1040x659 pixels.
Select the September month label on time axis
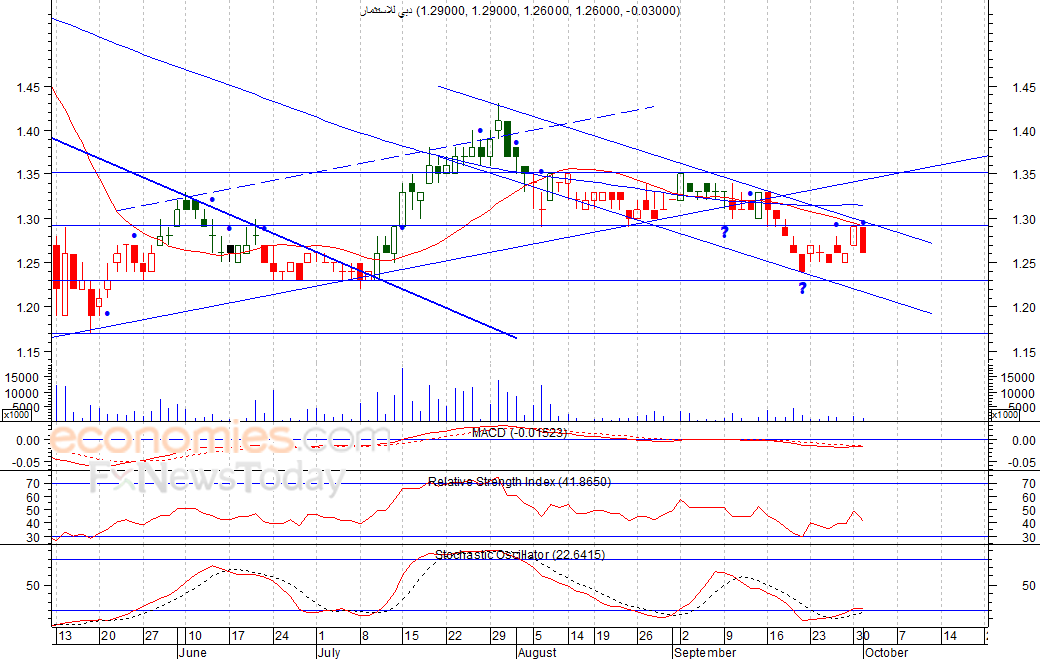(x=705, y=652)
